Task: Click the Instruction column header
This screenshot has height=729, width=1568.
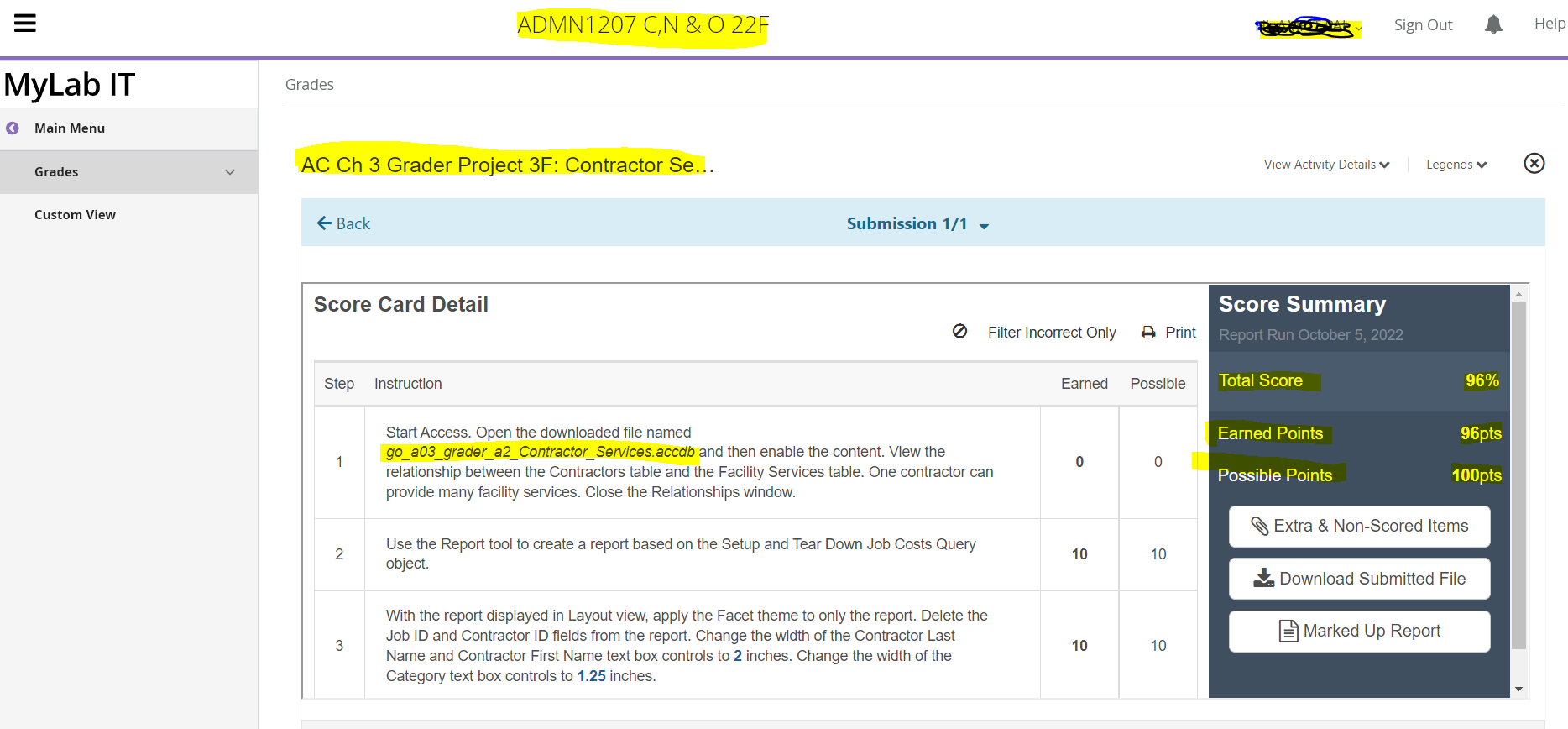Action: (x=408, y=384)
